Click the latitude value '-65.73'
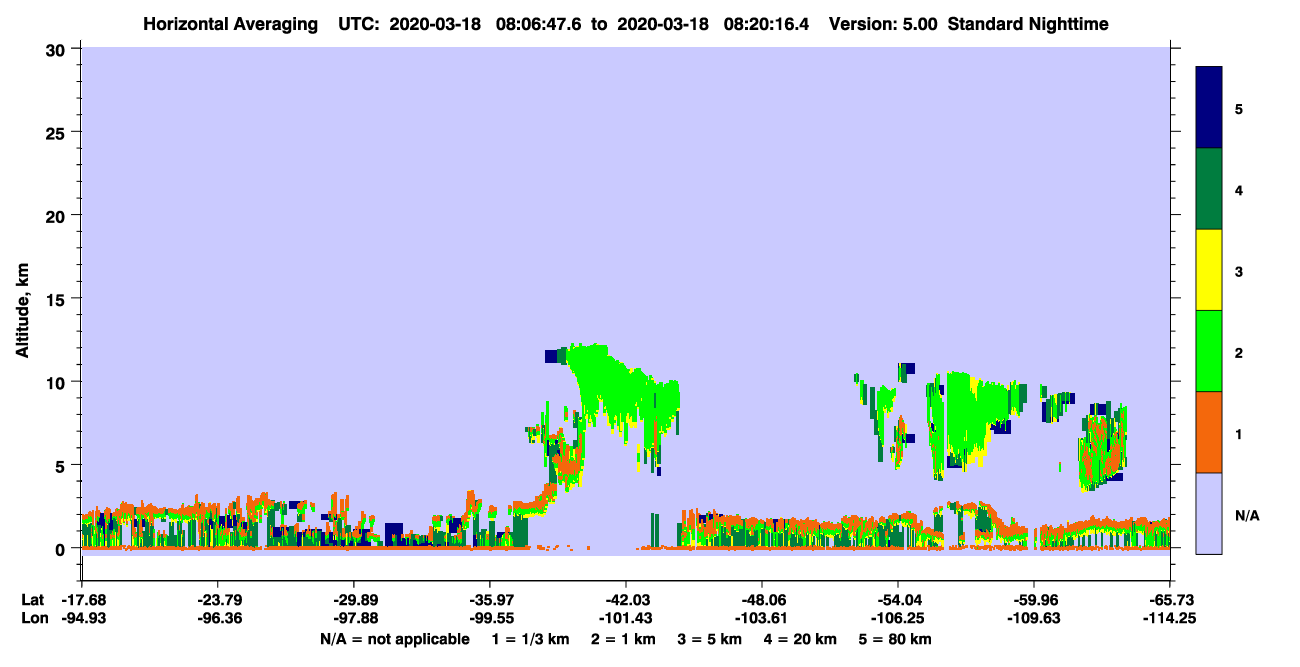 1170,600
